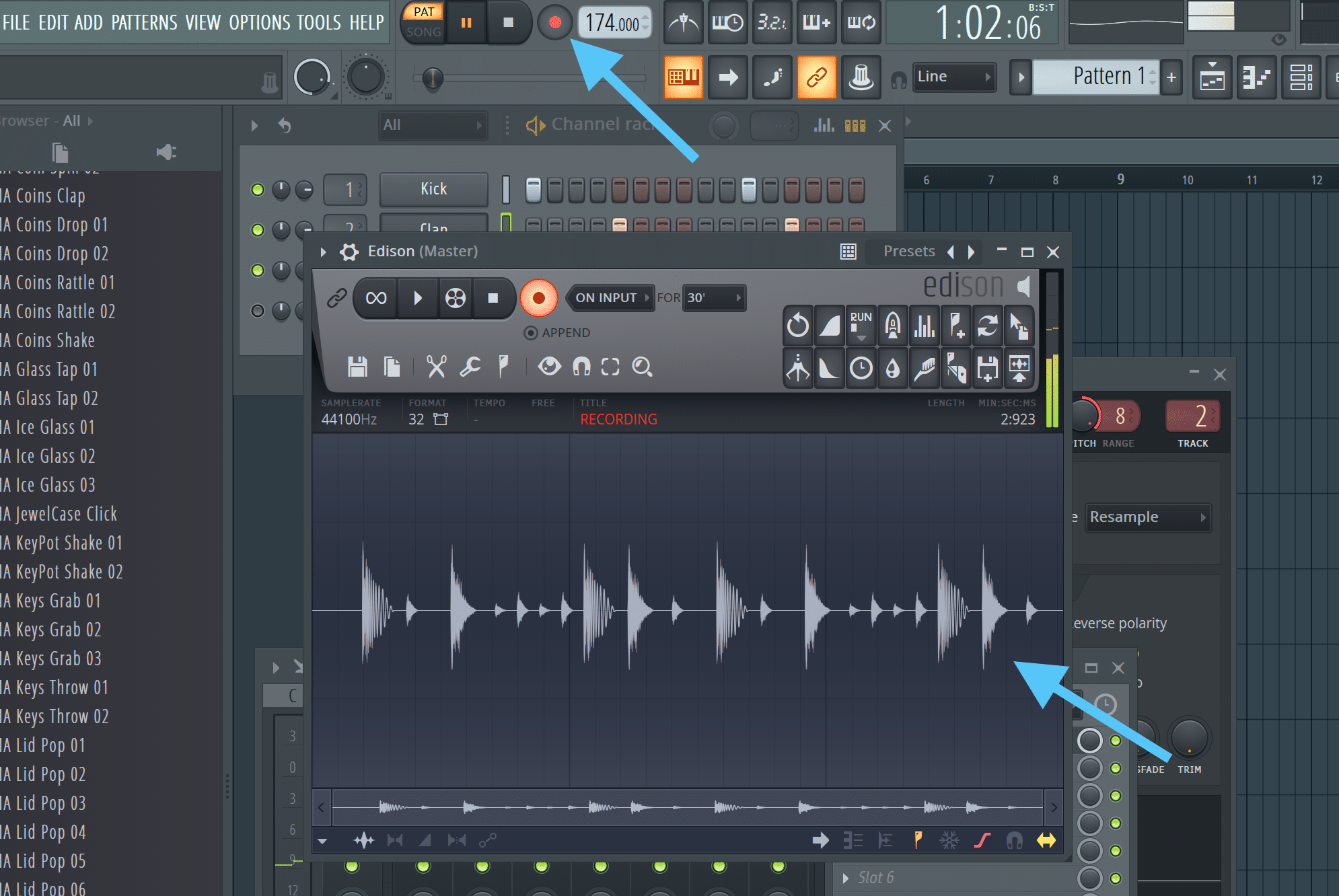1339x896 pixels.
Task: Start Edison recording with red record button
Action: [x=538, y=297]
